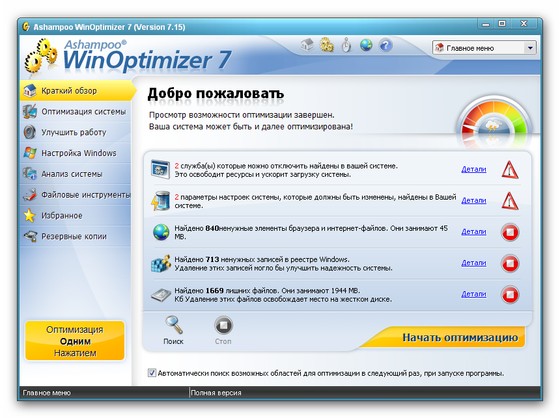Click red stop icon in browser files row
The image size is (560, 418).
(x=510, y=233)
